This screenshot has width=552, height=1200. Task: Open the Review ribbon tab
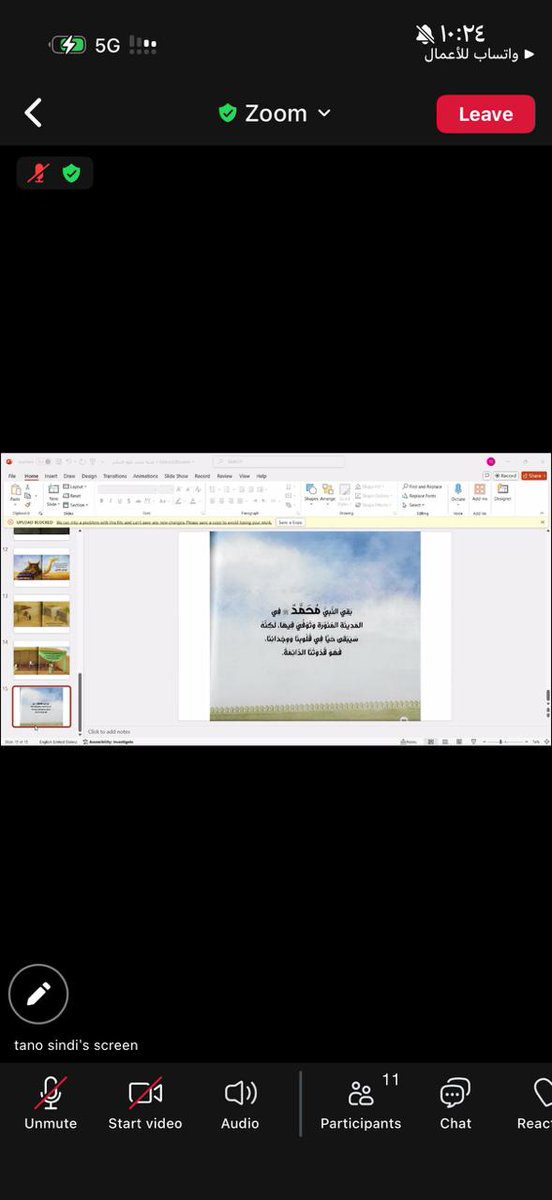225,476
